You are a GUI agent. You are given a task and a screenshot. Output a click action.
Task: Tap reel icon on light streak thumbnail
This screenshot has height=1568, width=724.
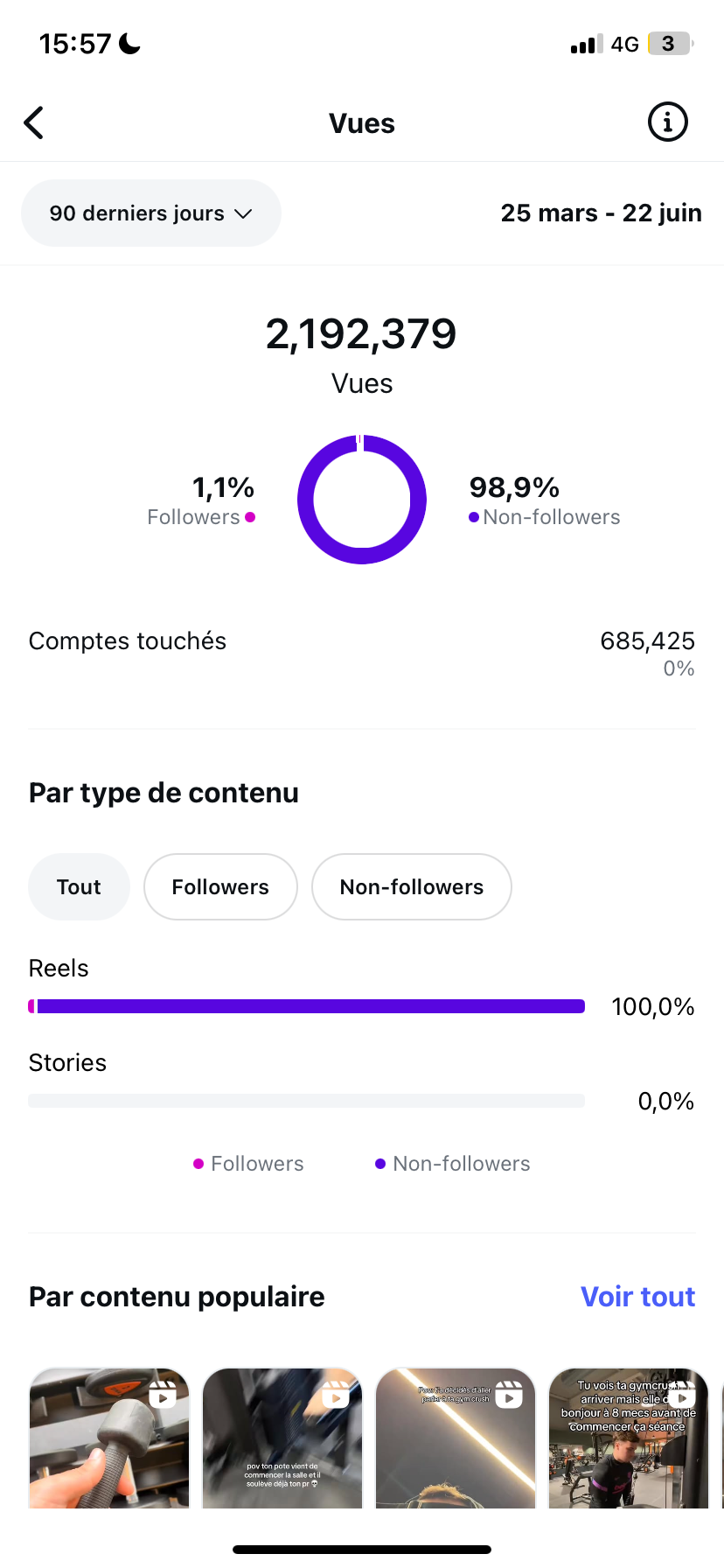509,1395
